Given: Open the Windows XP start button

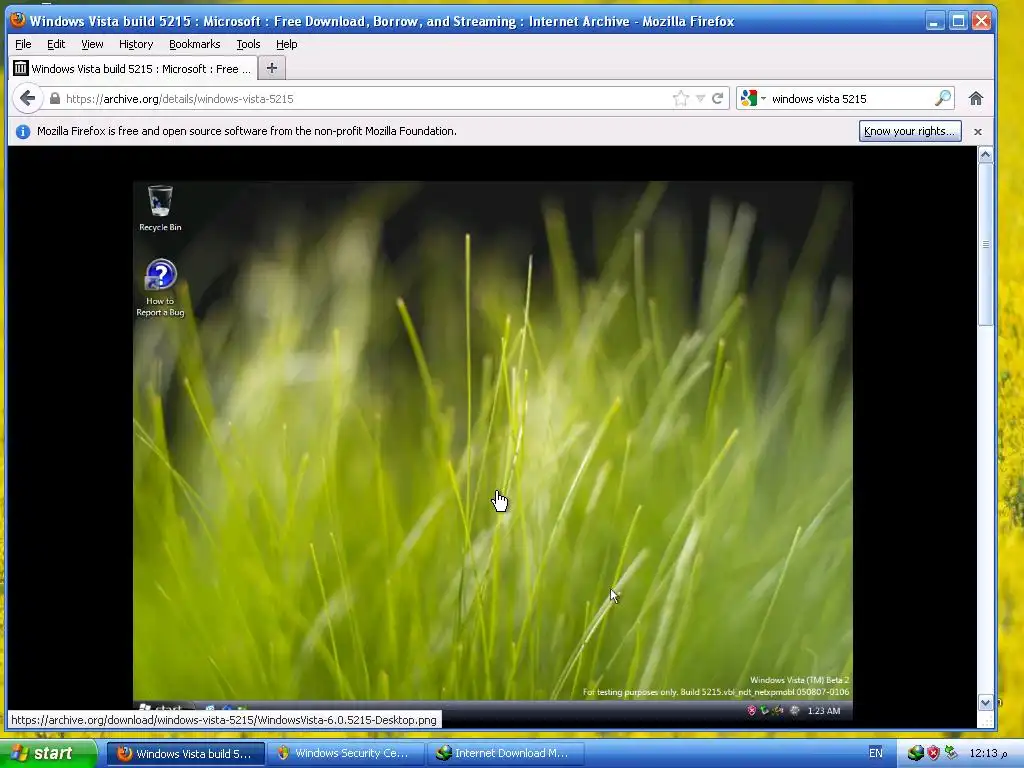Looking at the screenshot, I should coord(47,753).
